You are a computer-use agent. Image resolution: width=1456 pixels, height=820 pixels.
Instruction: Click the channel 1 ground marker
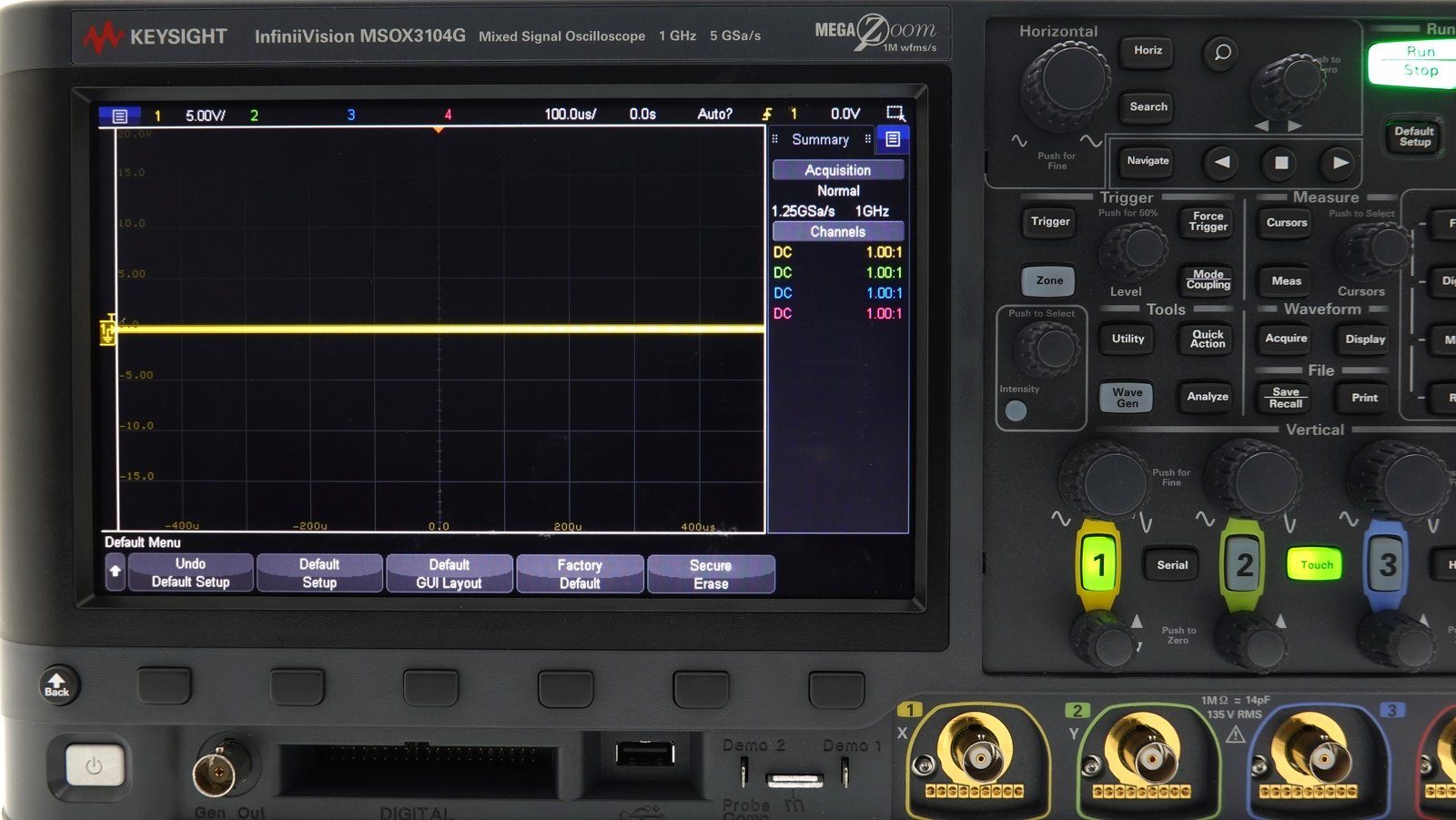click(x=107, y=331)
